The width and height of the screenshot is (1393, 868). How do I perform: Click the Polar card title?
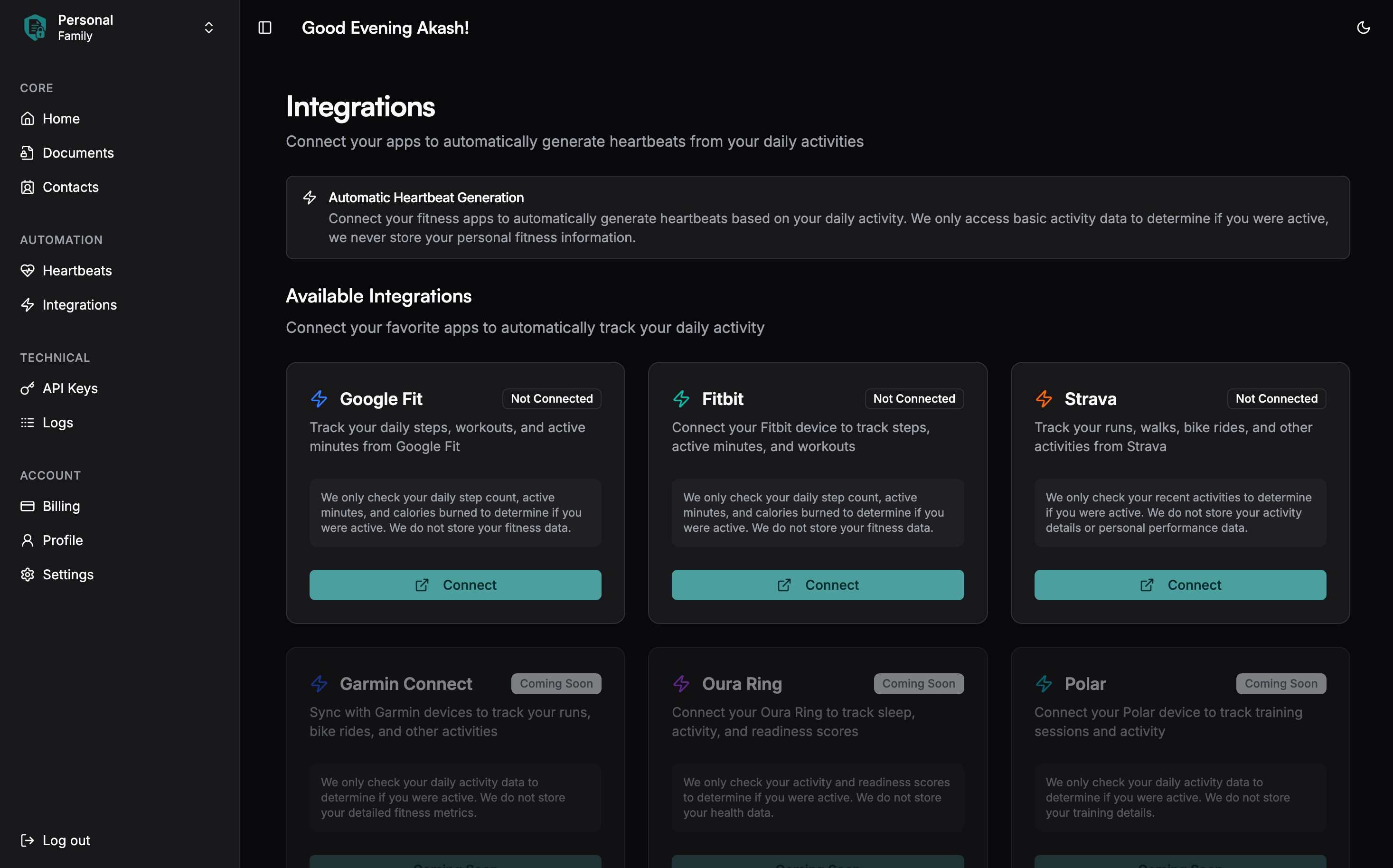pos(1085,684)
